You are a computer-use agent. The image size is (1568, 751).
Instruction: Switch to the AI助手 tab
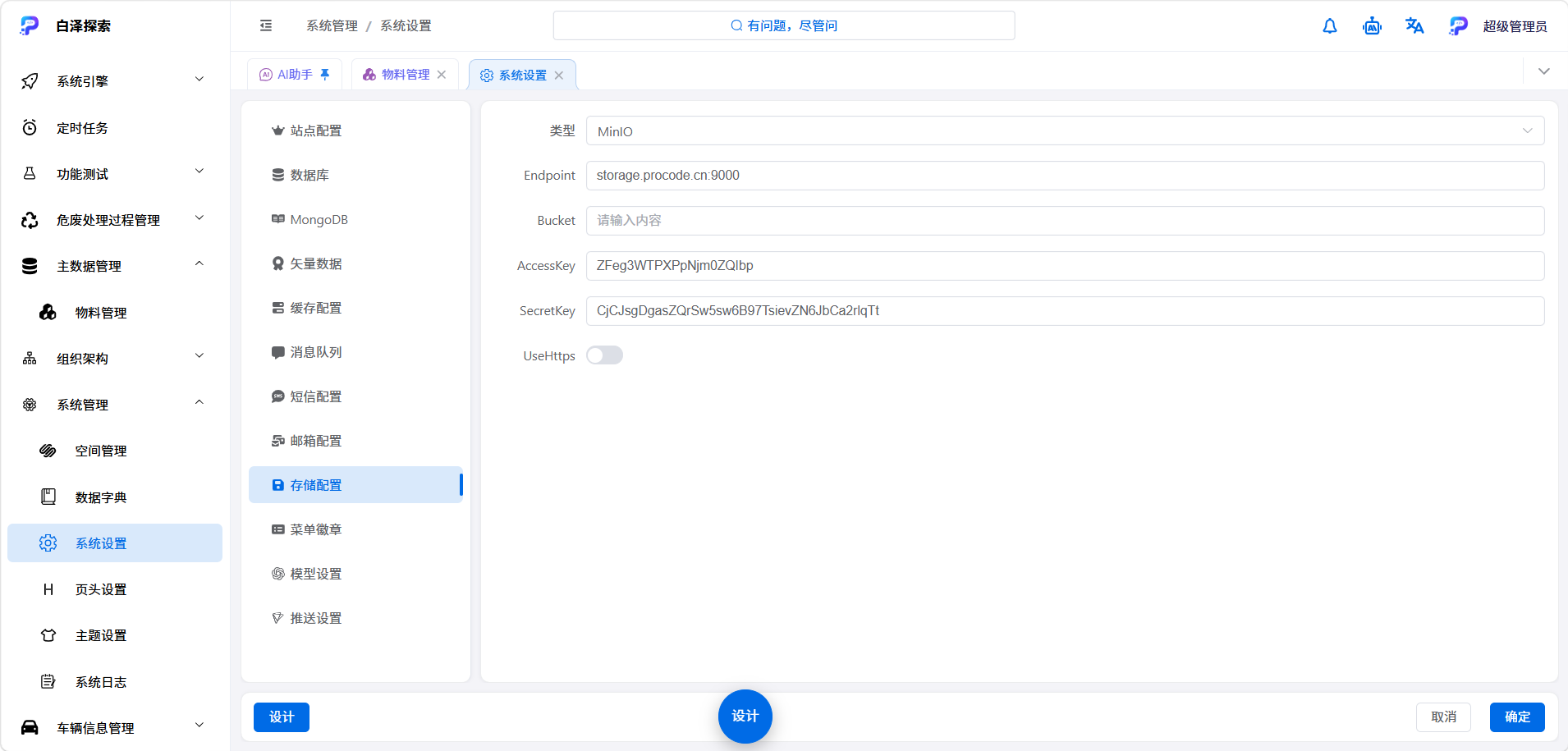tap(295, 75)
